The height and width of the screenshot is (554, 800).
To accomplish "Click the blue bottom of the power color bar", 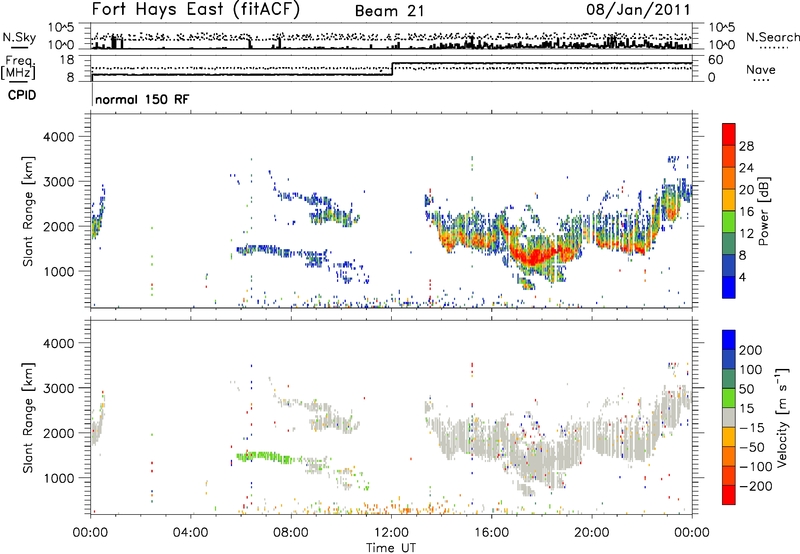I will 729,287.
